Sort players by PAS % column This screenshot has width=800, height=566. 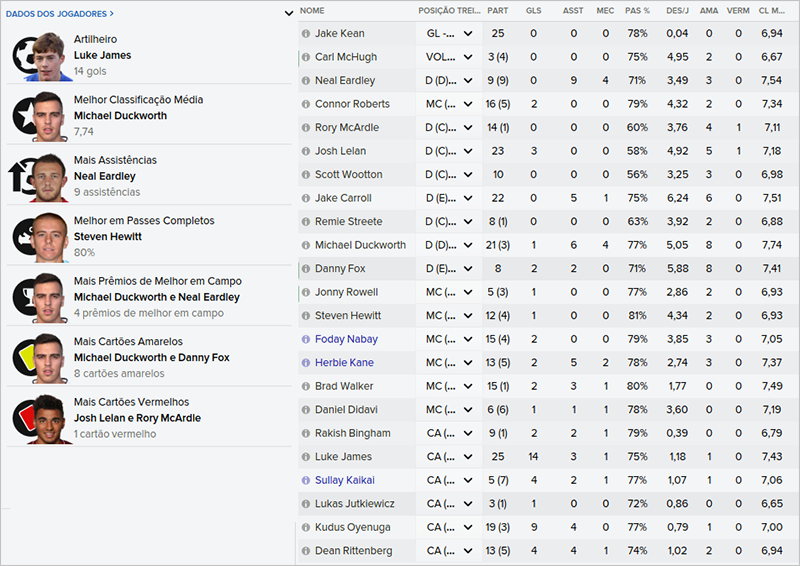[x=637, y=10]
